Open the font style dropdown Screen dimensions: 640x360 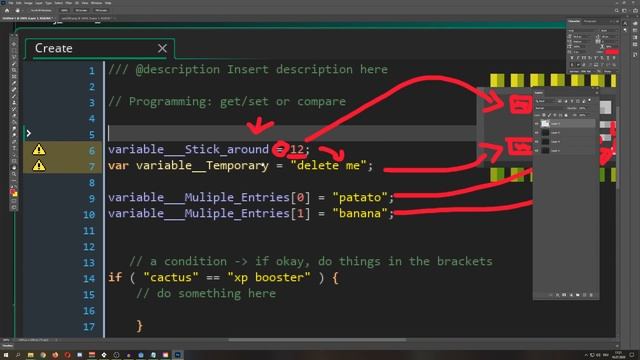click(609, 31)
